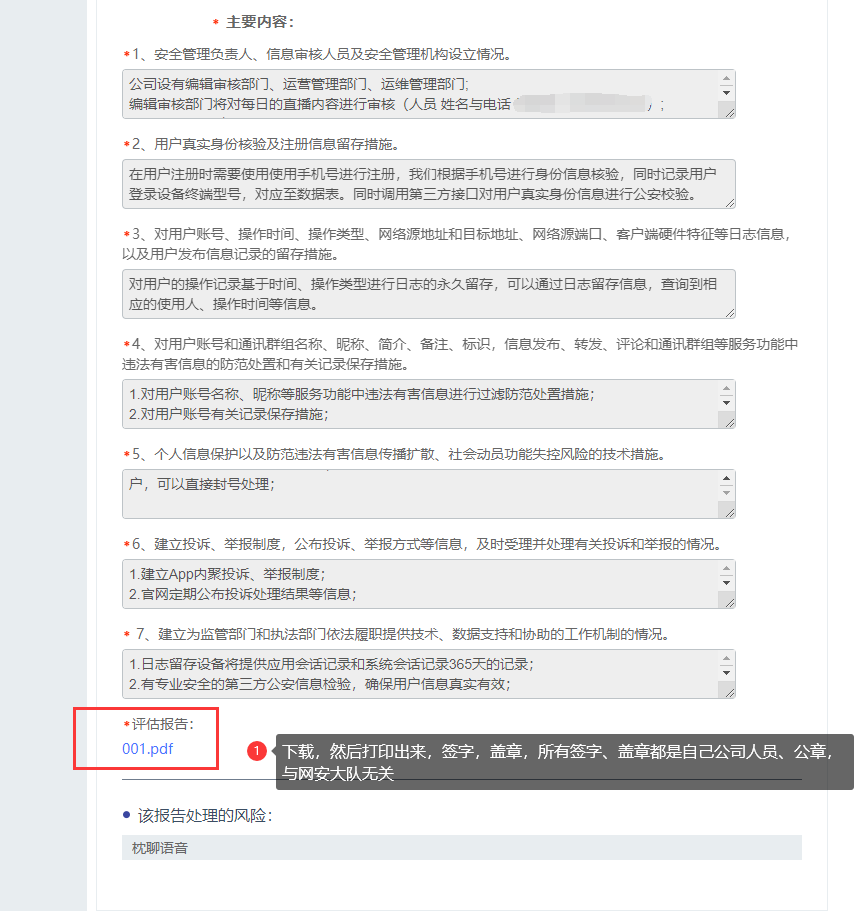Image resolution: width=868 pixels, height=911 pixels.
Task: Place cursor in section 3 textbox about 日志的永久留存
Action: [x=420, y=294]
